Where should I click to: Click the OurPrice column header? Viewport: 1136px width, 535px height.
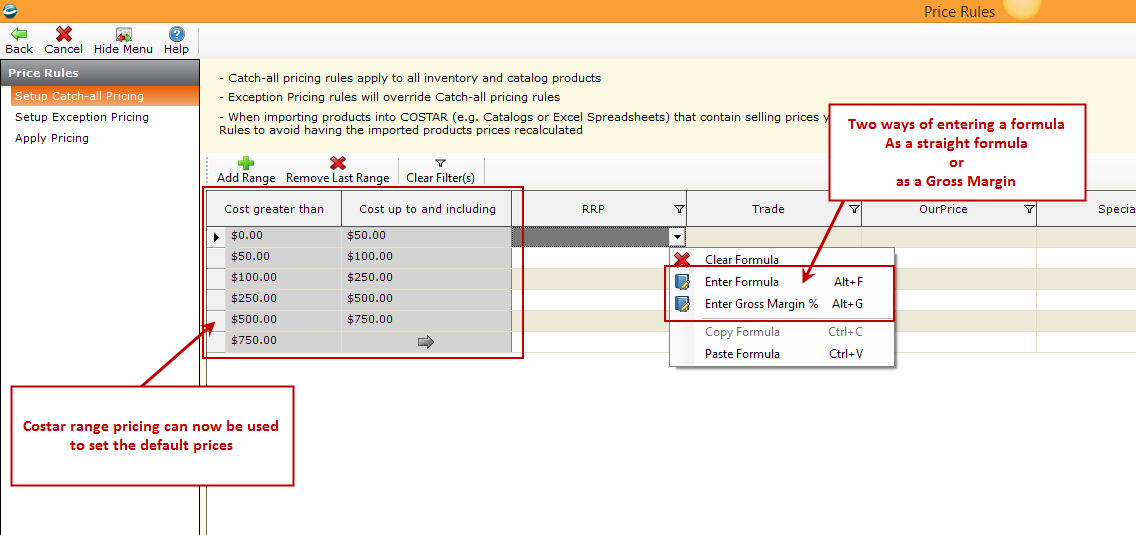tap(949, 209)
